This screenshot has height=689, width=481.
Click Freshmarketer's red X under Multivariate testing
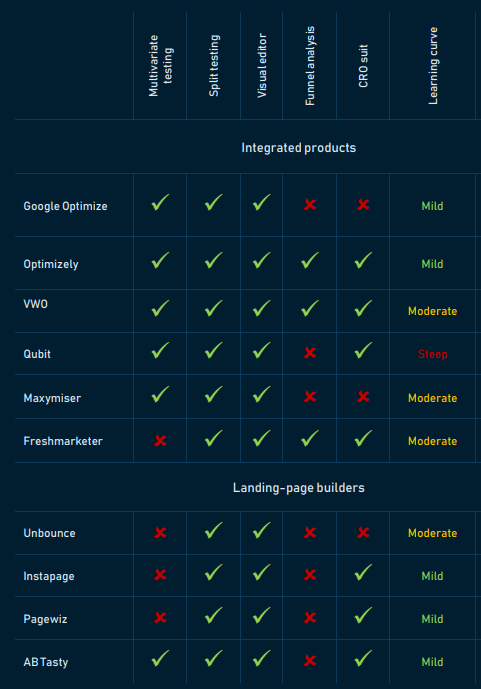(x=160, y=440)
